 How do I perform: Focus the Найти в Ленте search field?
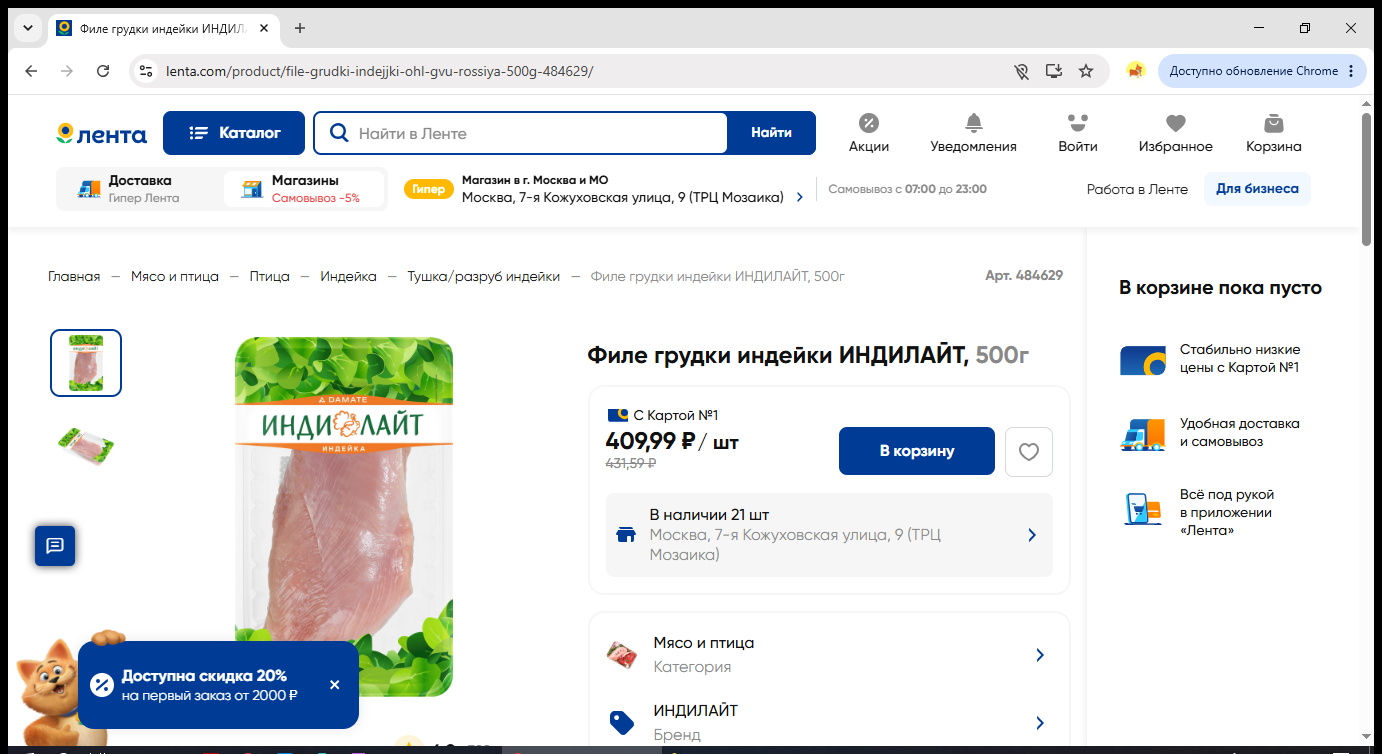point(521,133)
